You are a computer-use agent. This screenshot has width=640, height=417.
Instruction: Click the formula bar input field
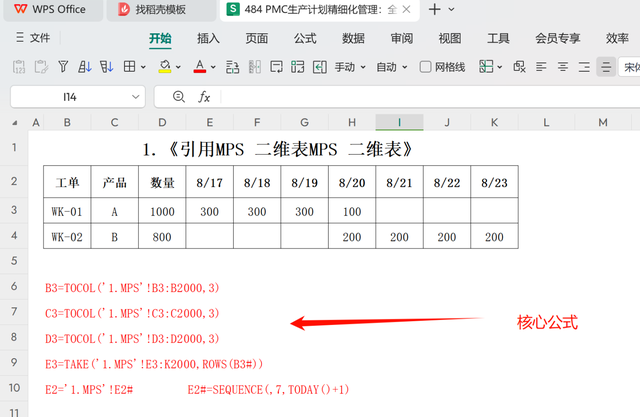(x=431, y=97)
